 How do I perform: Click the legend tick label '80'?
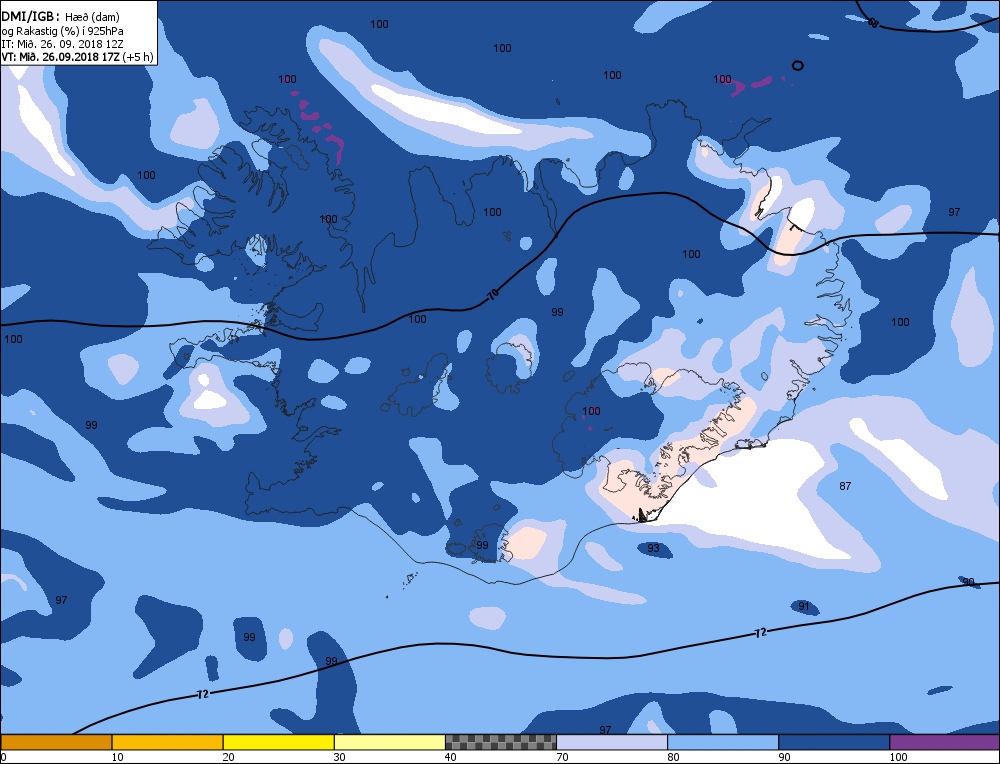673,757
